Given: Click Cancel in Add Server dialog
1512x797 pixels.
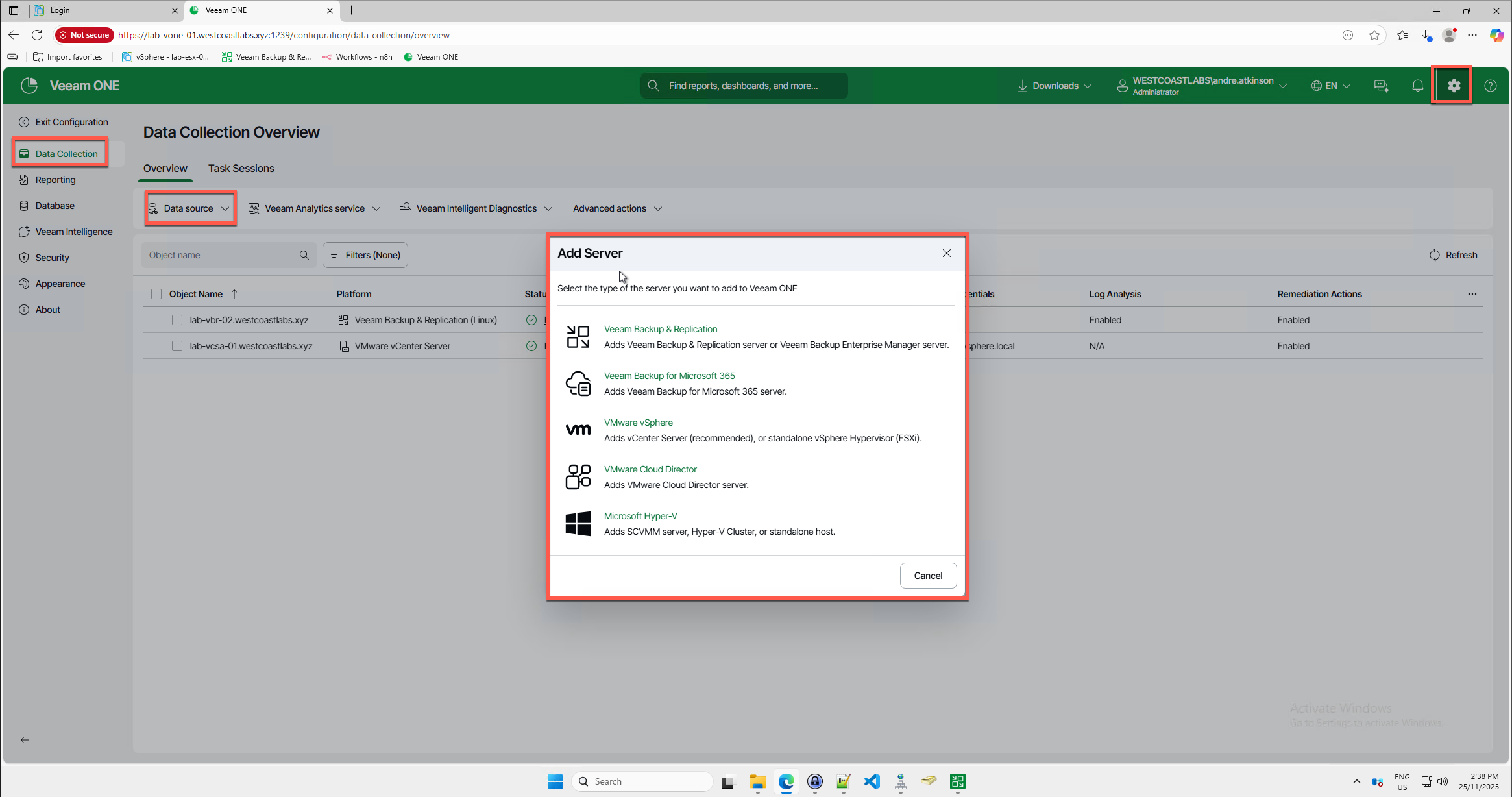Looking at the screenshot, I should (928, 576).
